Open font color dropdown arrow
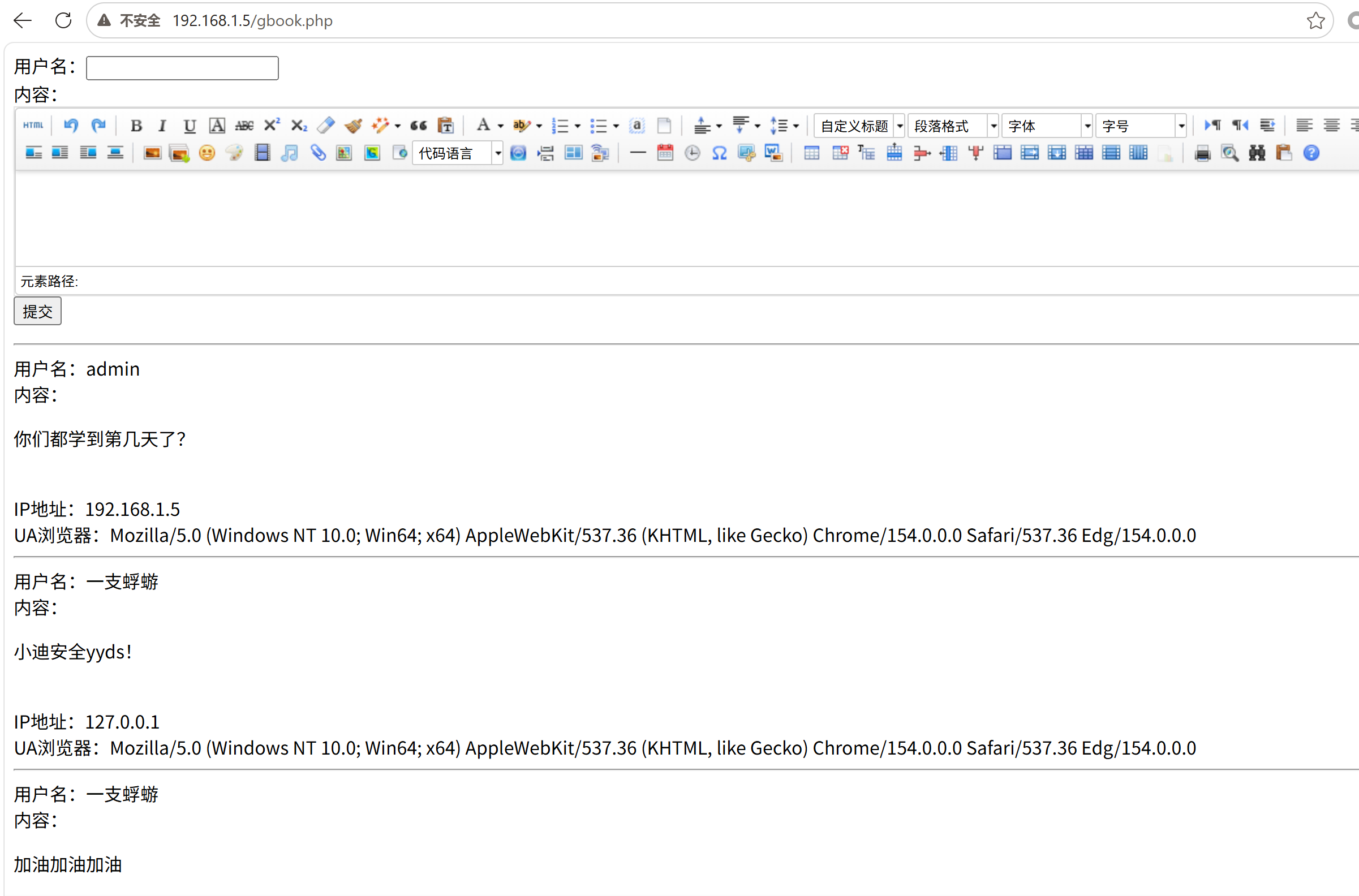The width and height of the screenshot is (1359, 896). point(501,126)
